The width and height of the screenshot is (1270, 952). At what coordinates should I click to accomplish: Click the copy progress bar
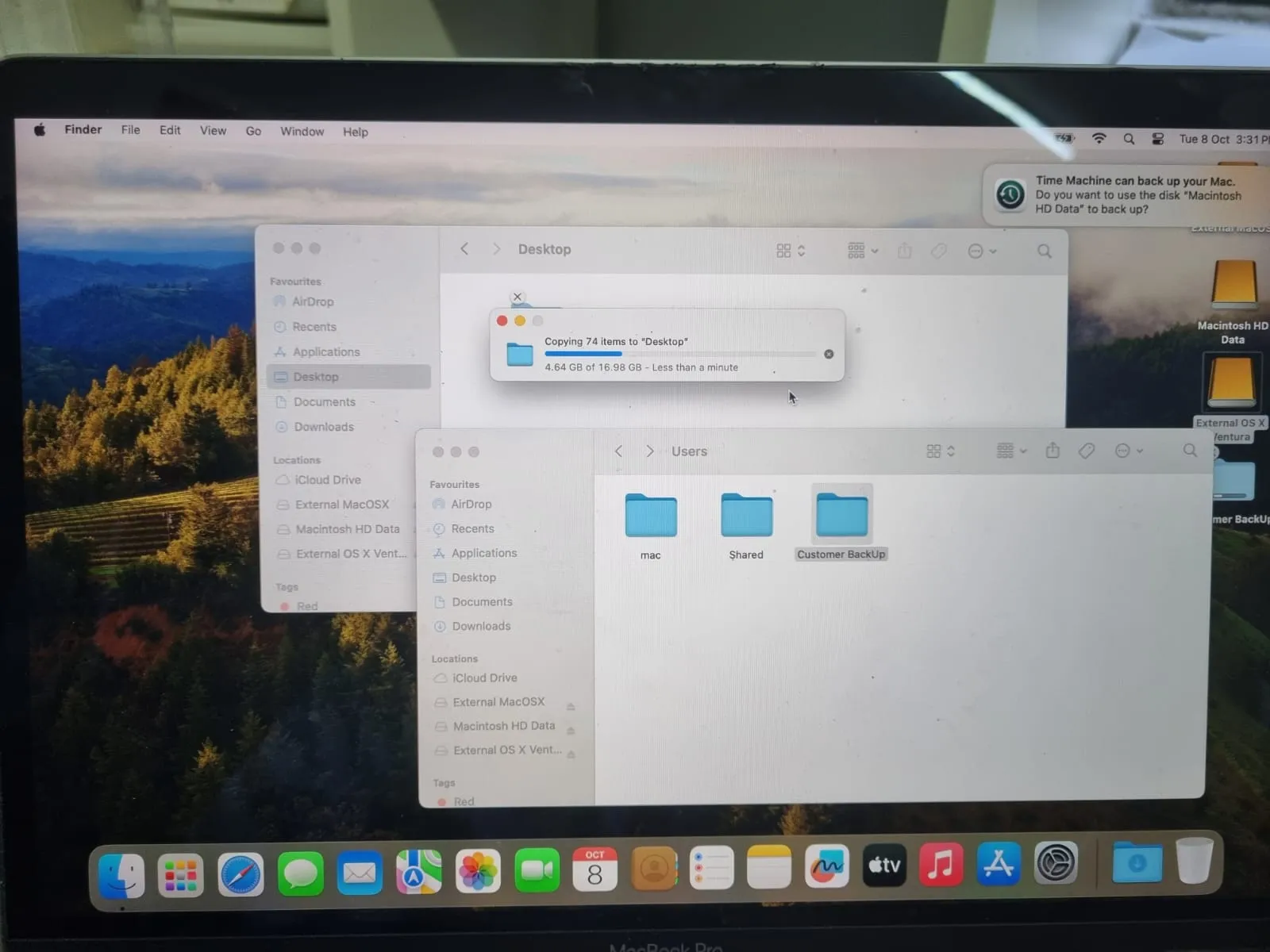[x=680, y=354]
